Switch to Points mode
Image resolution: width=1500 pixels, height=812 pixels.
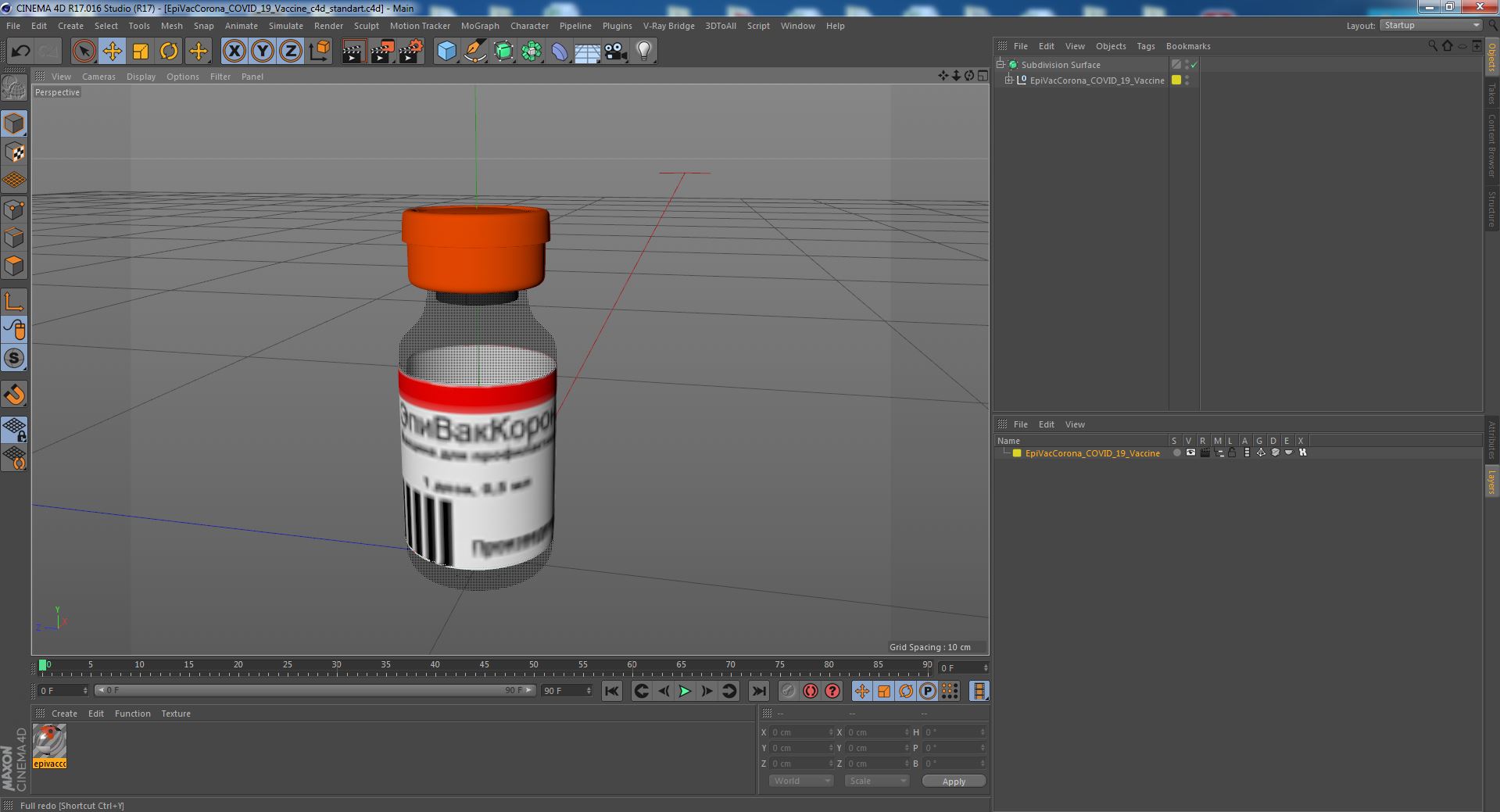click(x=14, y=209)
